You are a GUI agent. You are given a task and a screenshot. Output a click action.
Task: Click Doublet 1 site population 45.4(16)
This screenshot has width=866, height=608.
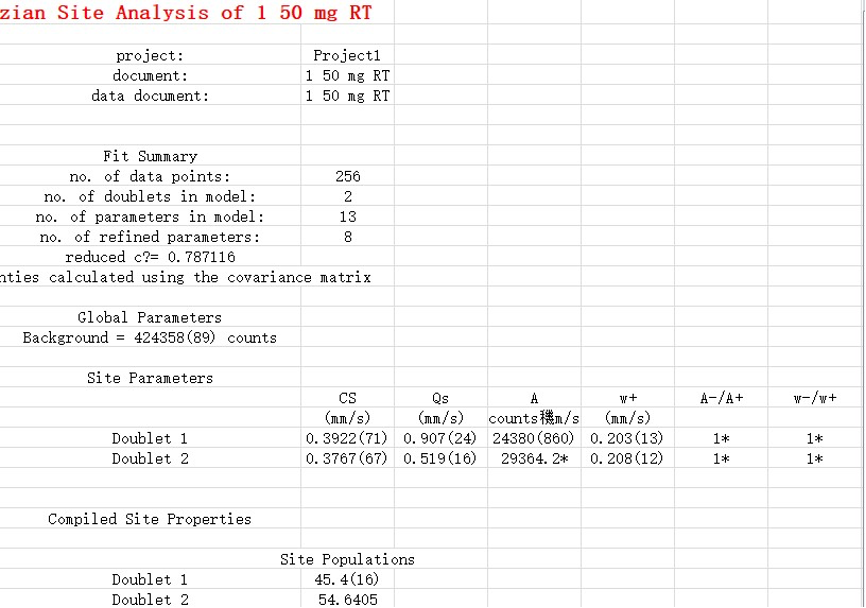pos(347,580)
